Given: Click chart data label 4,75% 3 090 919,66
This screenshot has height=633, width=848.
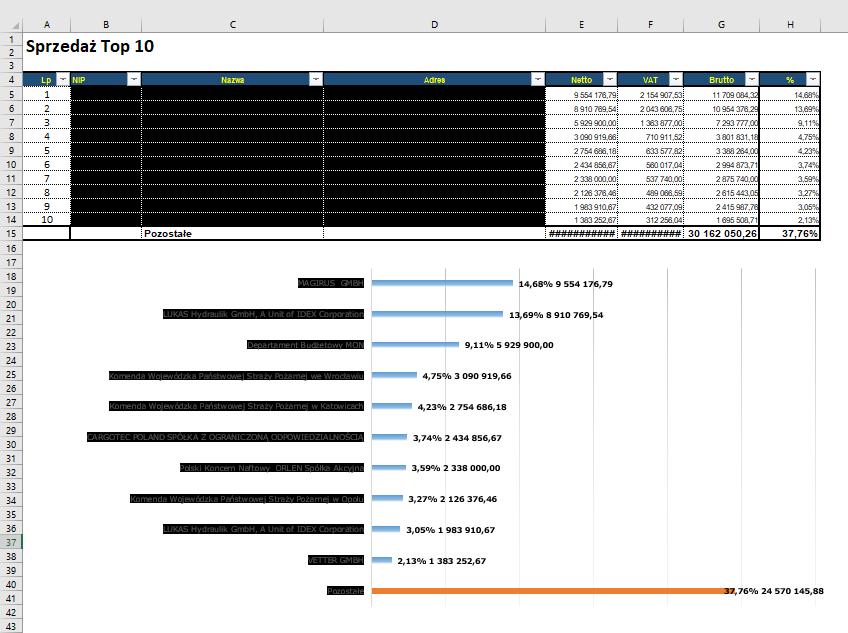Looking at the screenshot, I should pos(467,375).
